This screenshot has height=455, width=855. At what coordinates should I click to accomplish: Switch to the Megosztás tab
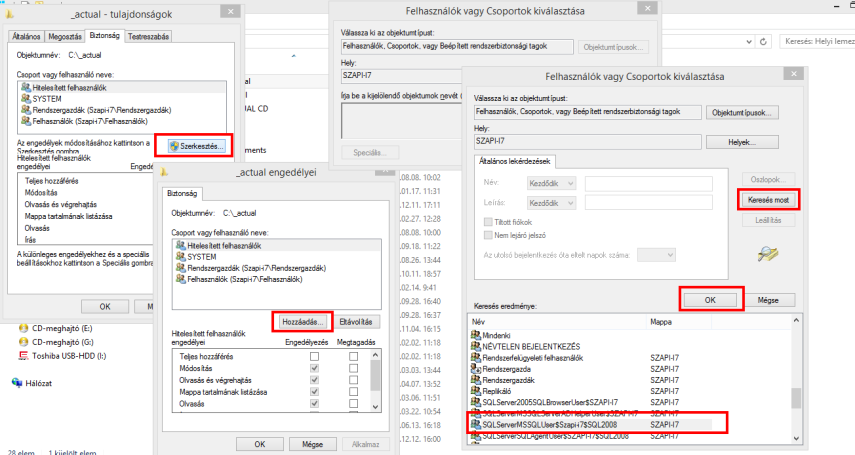click(x=67, y=36)
